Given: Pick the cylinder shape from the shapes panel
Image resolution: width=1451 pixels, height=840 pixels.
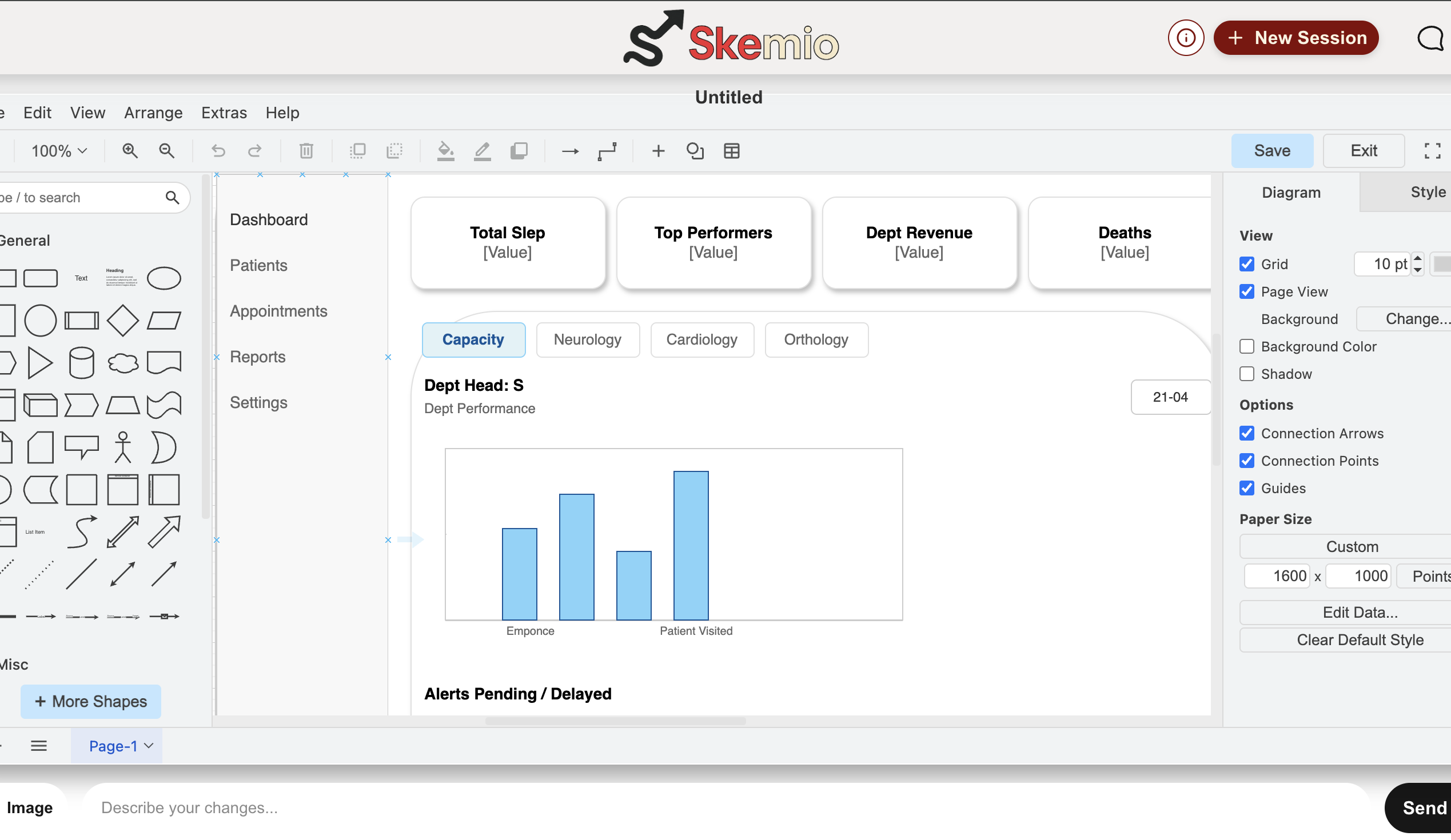Looking at the screenshot, I should point(81,362).
